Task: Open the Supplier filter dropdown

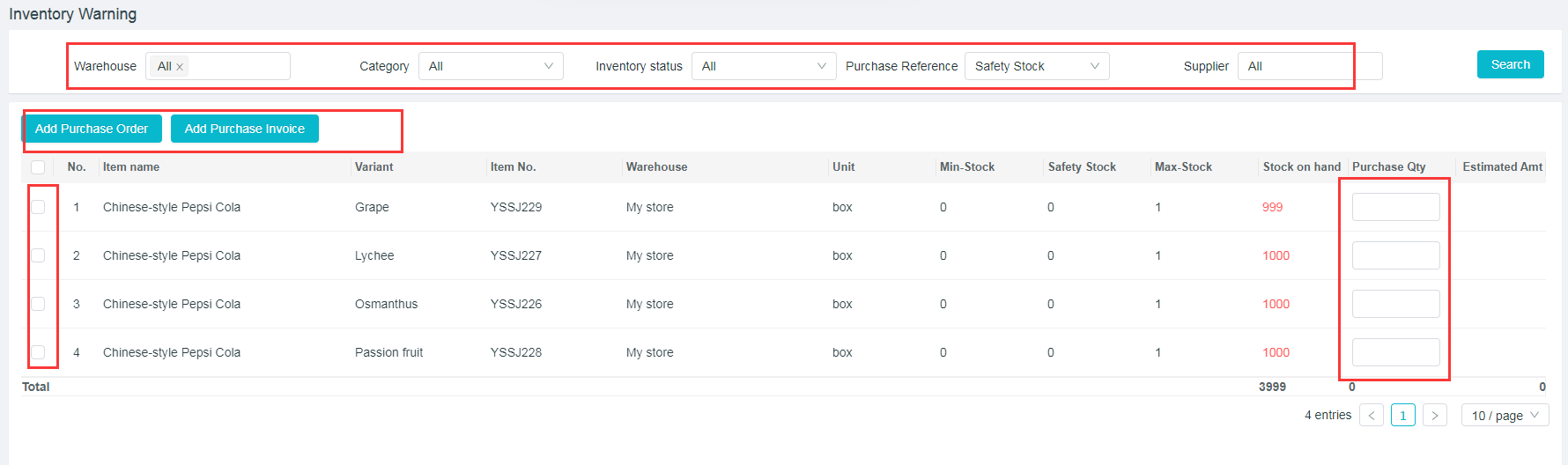Action: [x=1309, y=66]
